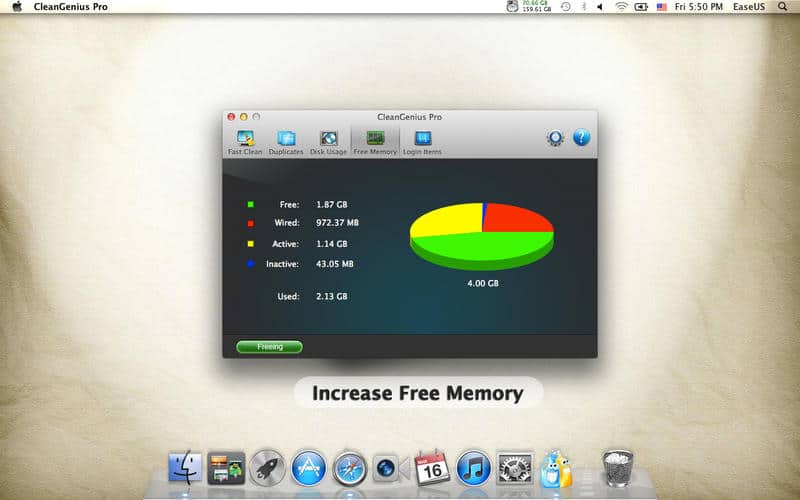Open the camera app in the Dock
The width and height of the screenshot is (800, 500).
390,468
